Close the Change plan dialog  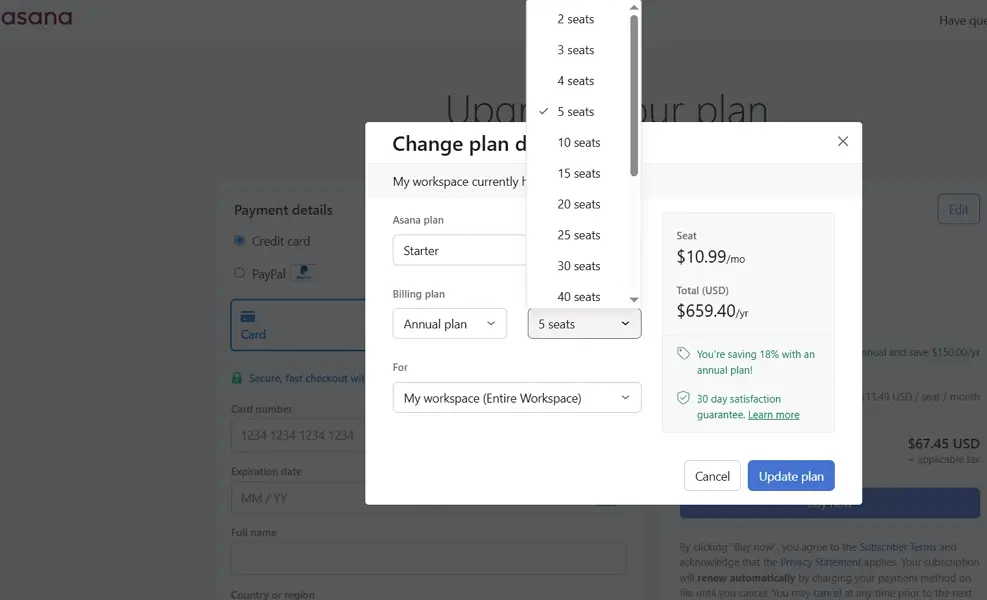(x=843, y=142)
